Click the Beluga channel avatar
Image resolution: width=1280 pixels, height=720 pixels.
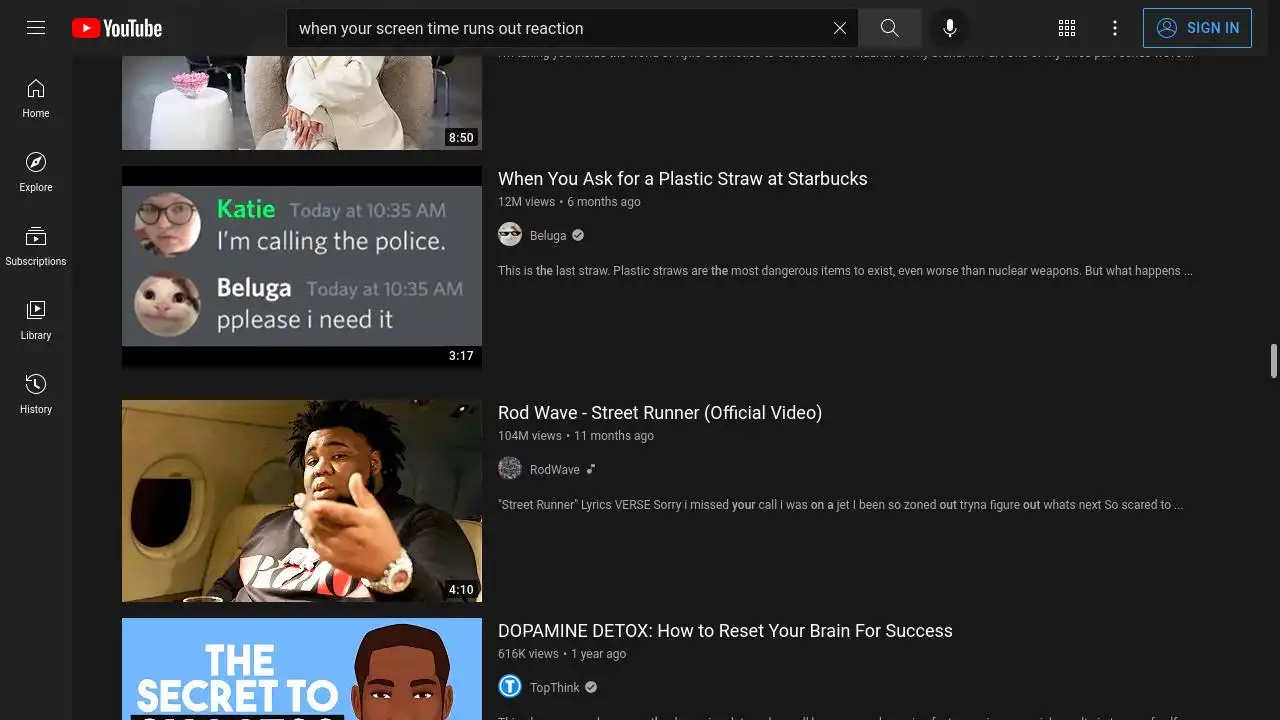tap(510, 235)
